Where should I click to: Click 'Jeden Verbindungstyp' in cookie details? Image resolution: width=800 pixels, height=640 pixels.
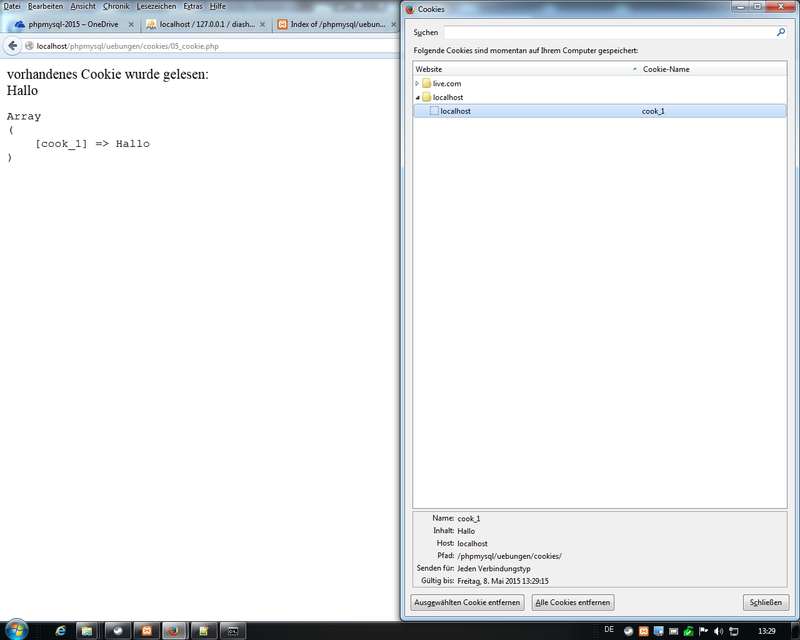coord(494,568)
